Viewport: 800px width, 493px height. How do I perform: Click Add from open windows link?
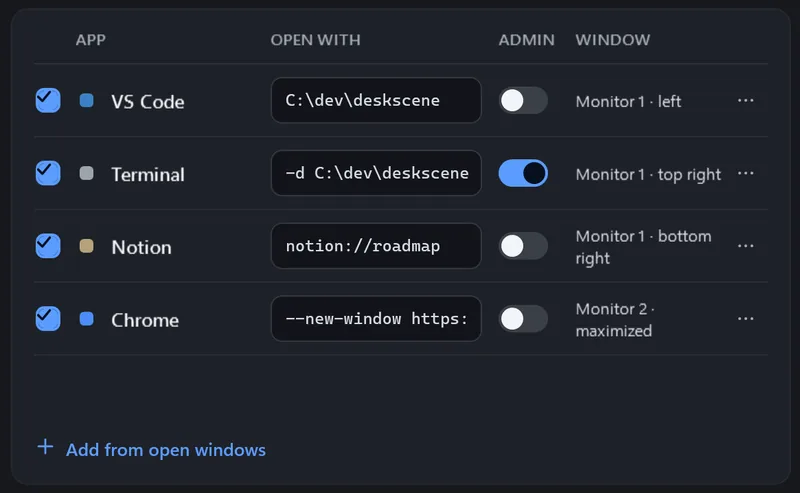click(x=166, y=450)
